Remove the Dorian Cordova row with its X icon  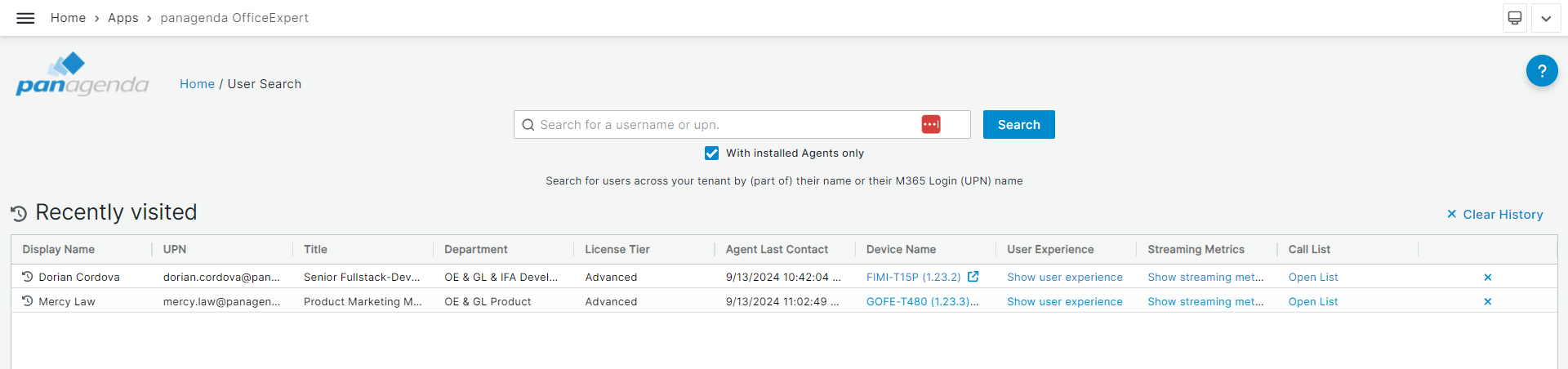point(1488,278)
